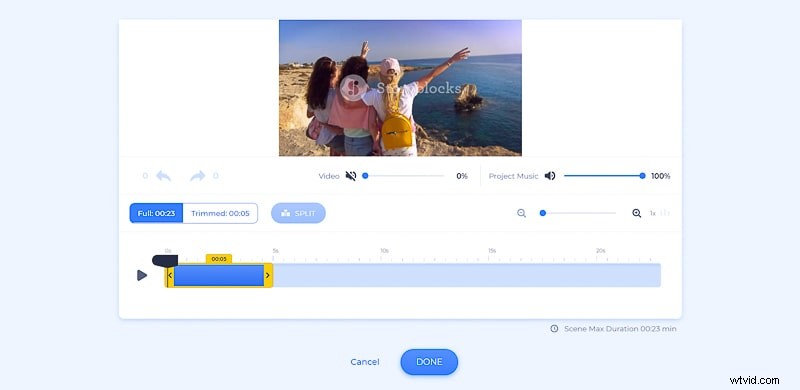Click the DONE button
This screenshot has height=390, width=800.
(429, 362)
